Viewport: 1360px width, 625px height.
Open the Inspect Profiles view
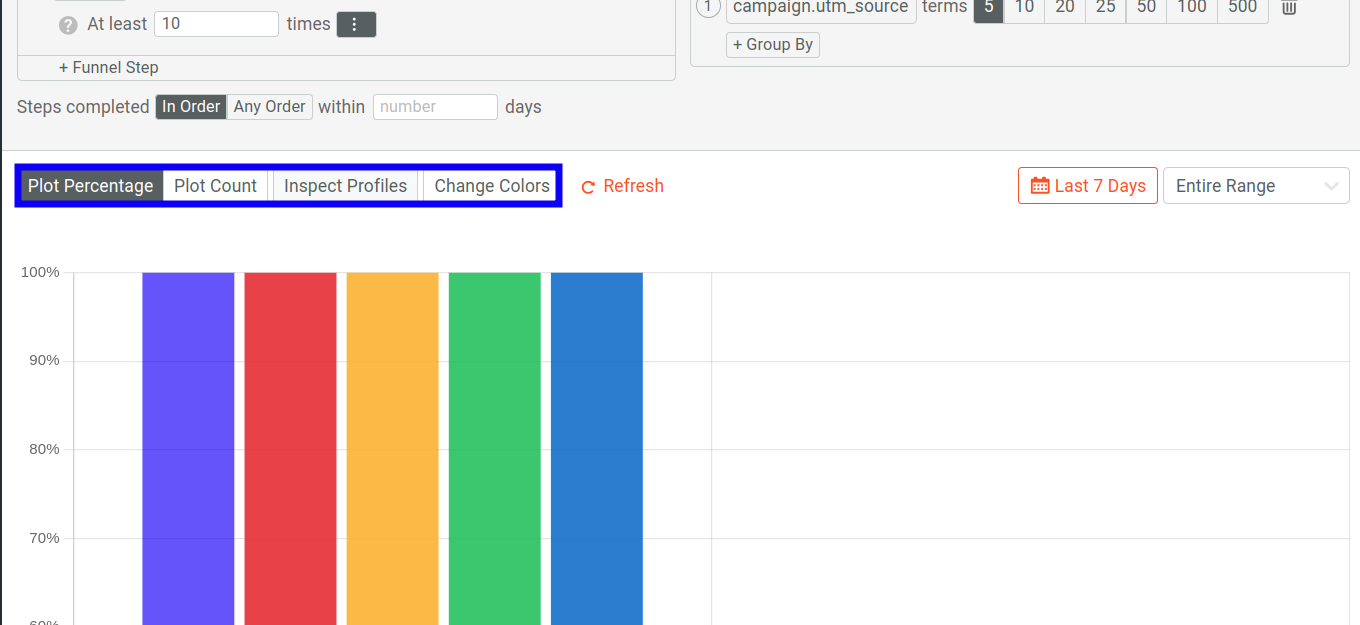pyautogui.click(x=345, y=185)
